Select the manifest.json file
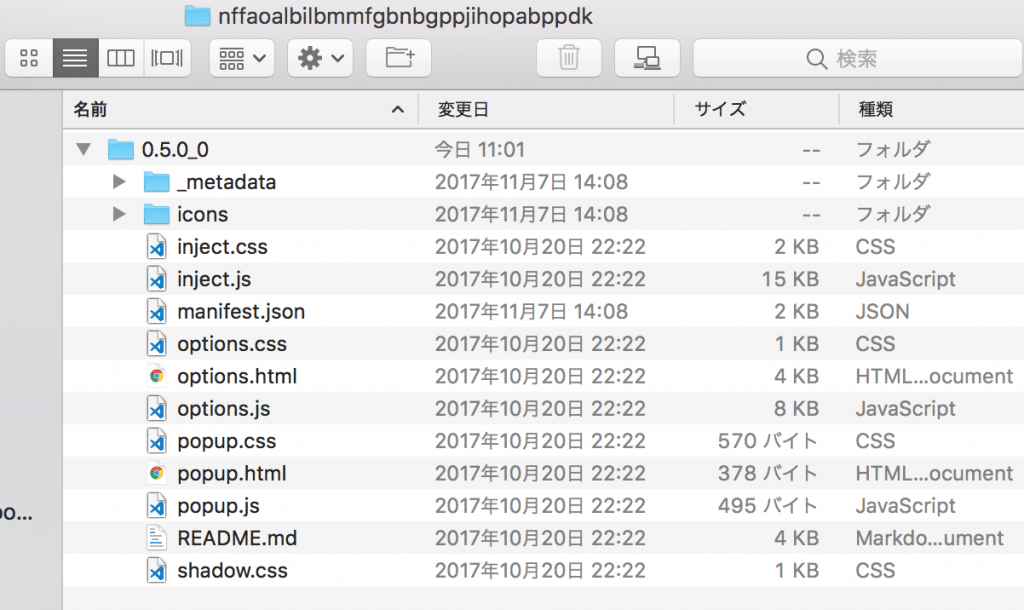The width and height of the screenshot is (1024, 610). coord(543,312)
